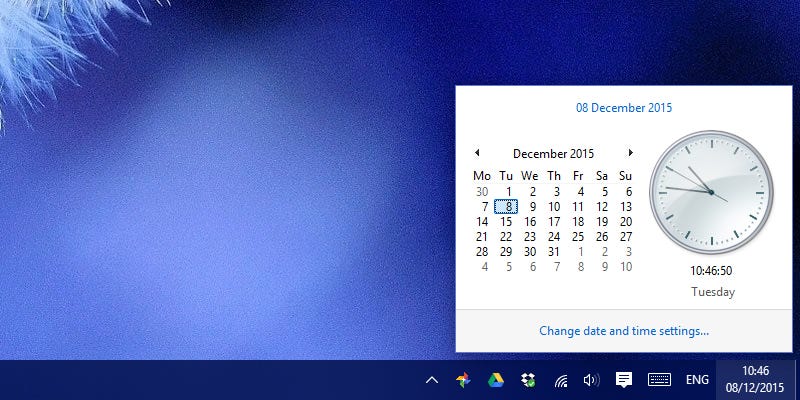The image size is (800, 400).
Task: Click December 2015 month header
Action: [x=554, y=154]
